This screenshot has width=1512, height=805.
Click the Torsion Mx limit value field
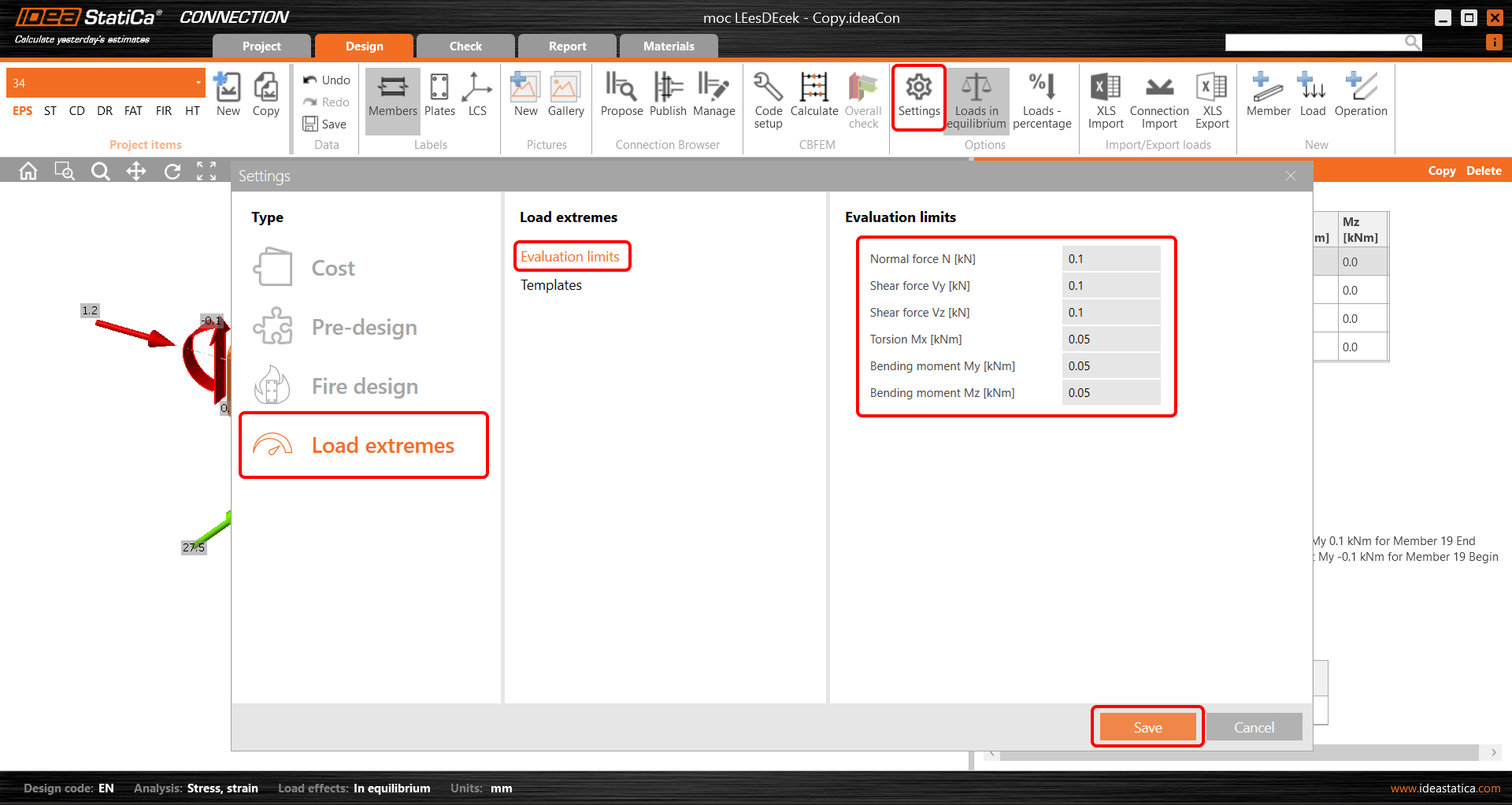[1110, 339]
